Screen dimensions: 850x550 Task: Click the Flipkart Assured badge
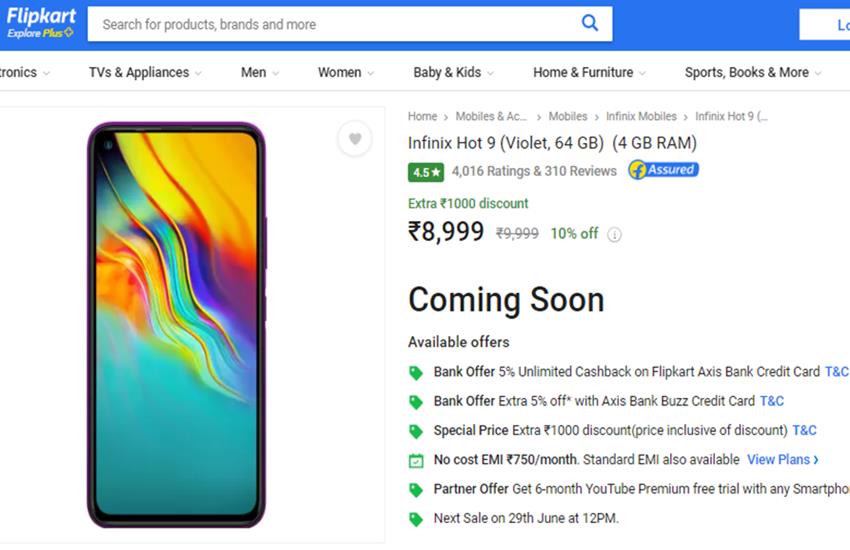click(663, 170)
